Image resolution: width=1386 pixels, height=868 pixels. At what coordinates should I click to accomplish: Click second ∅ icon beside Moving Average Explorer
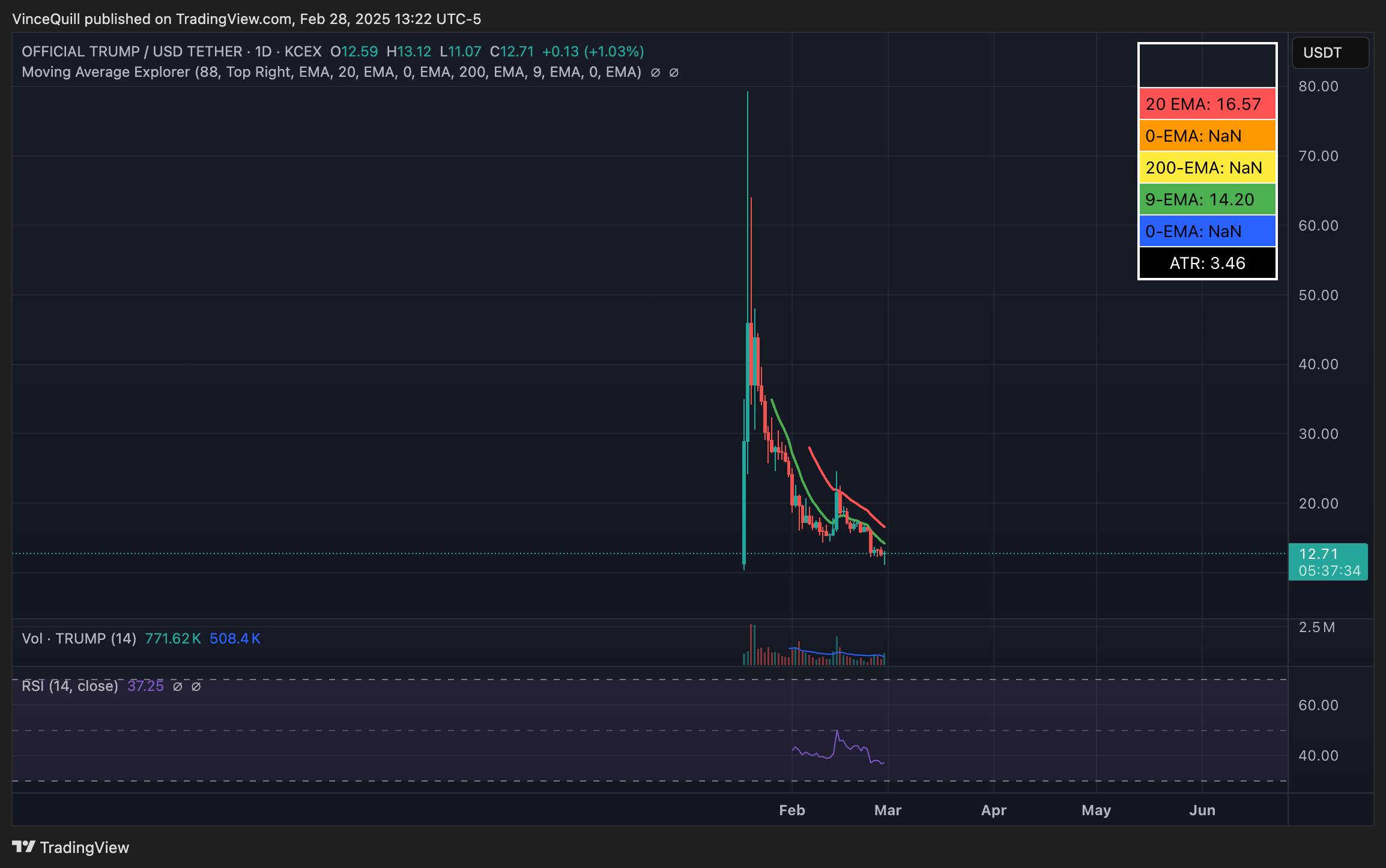click(x=674, y=73)
